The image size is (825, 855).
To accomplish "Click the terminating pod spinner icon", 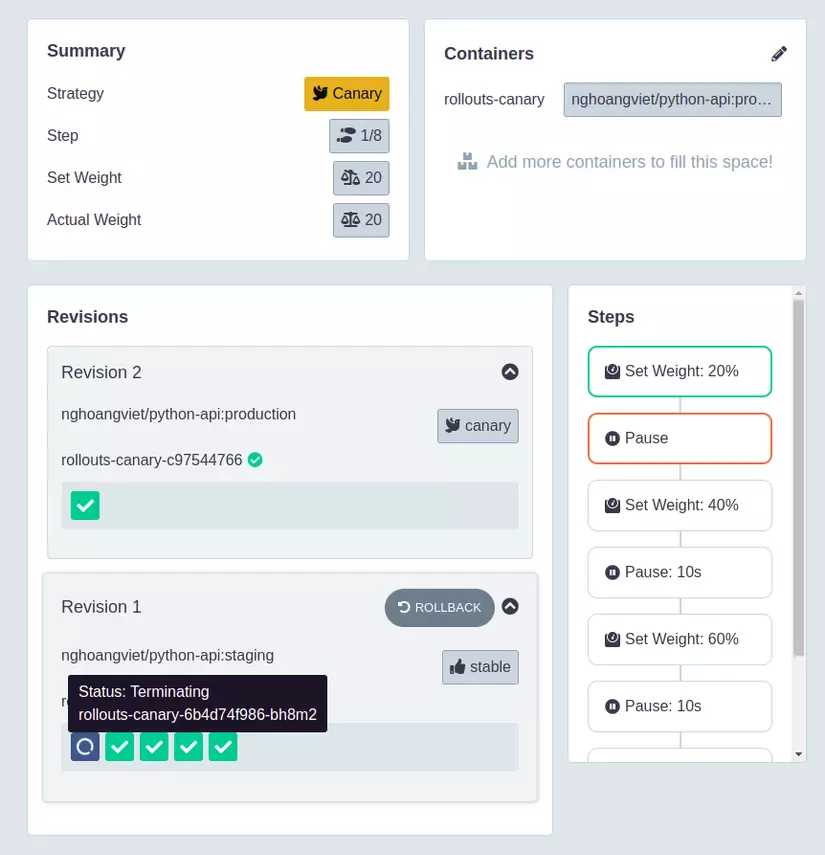I will coord(85,746).
